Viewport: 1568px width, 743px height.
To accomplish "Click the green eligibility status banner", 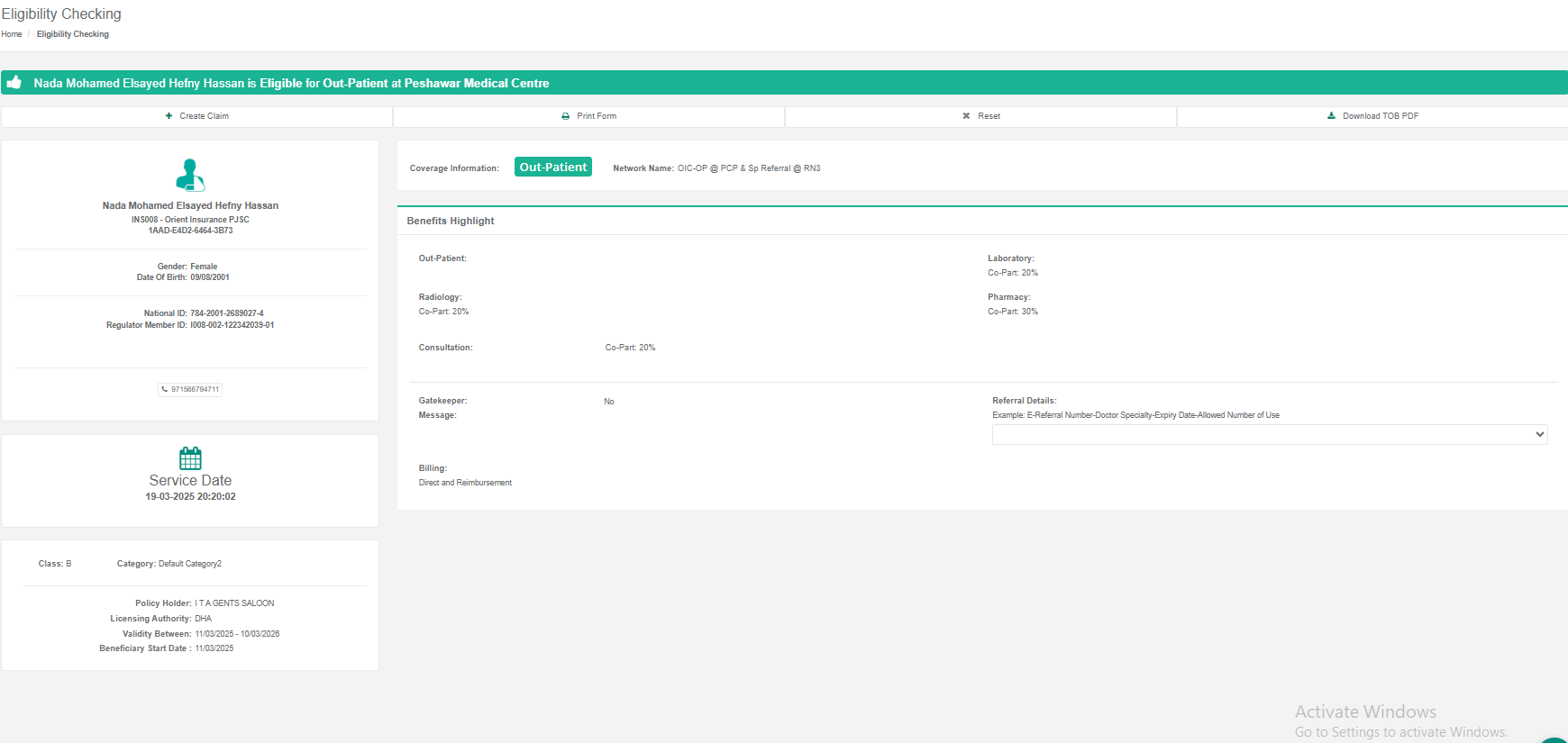I will pyautogui.click(x=784, y=83).
